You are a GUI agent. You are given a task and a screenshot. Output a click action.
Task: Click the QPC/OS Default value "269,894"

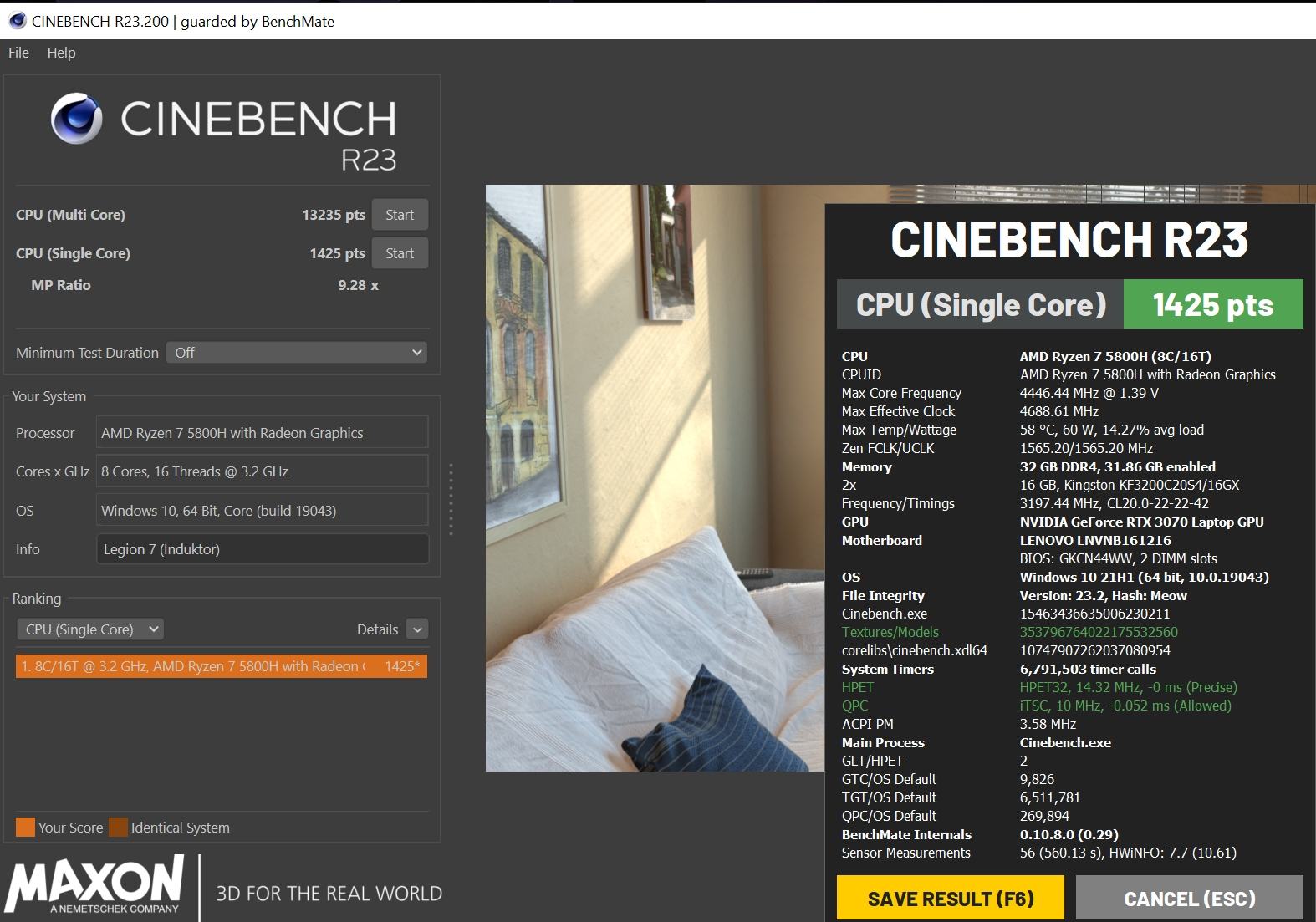pyautogui.click(x=1044, y=816)
